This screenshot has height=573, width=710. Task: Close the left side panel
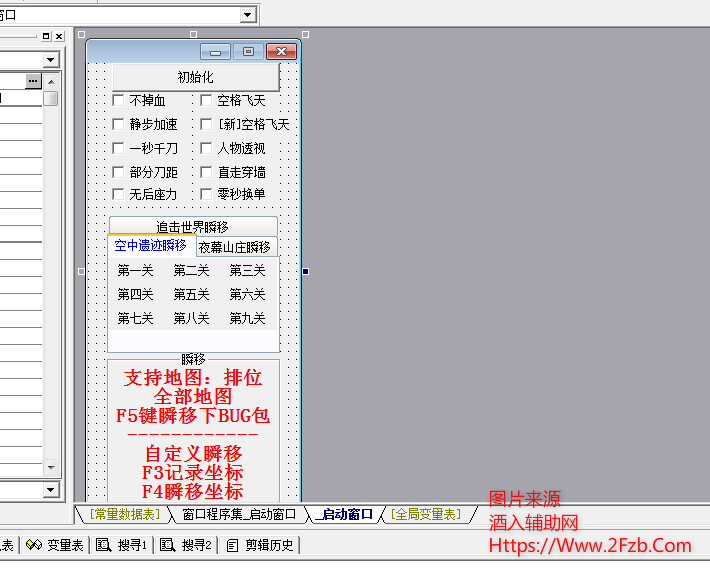(60, 36)
